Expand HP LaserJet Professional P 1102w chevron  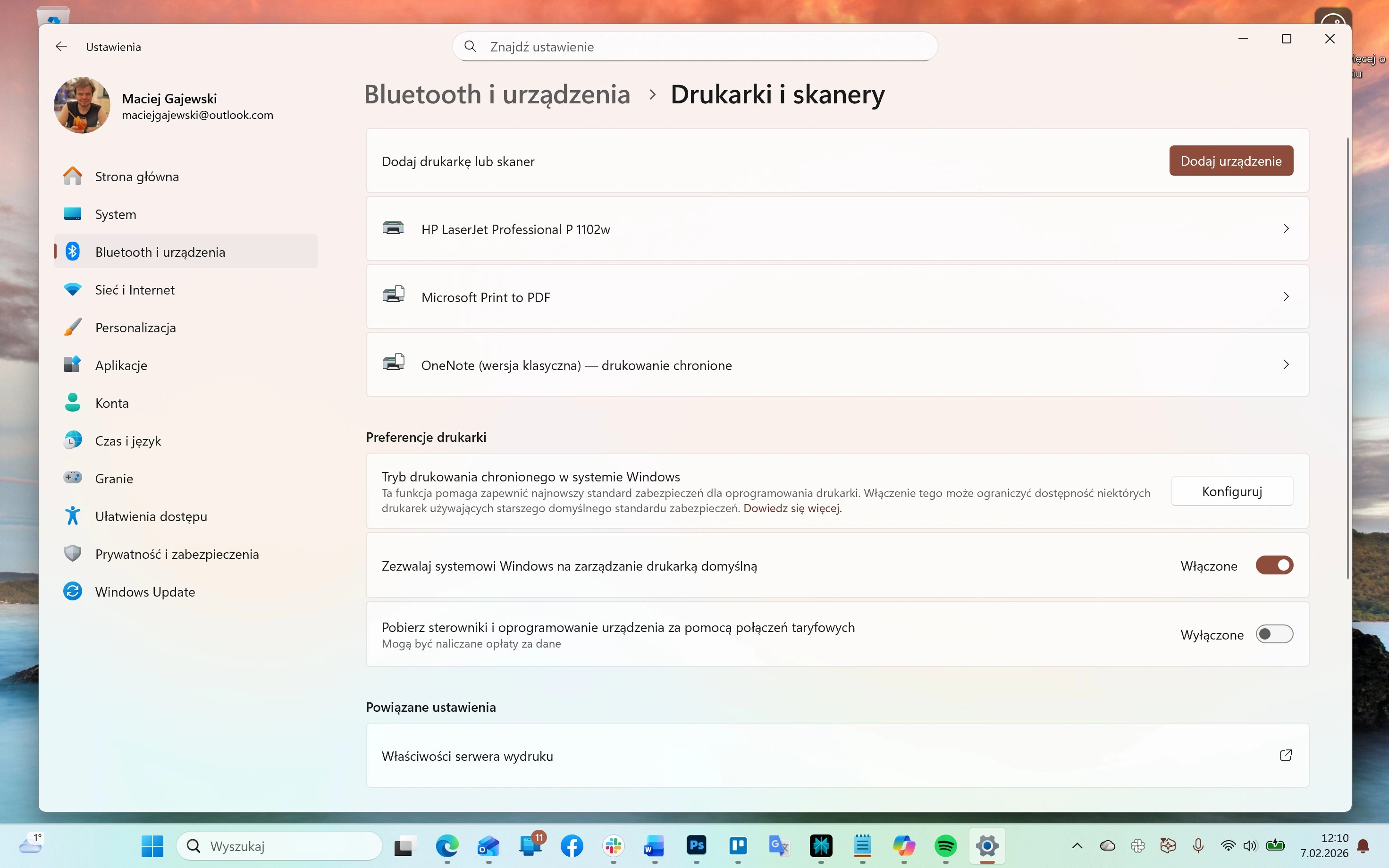pyautogui.click(x=1286, y=228)
